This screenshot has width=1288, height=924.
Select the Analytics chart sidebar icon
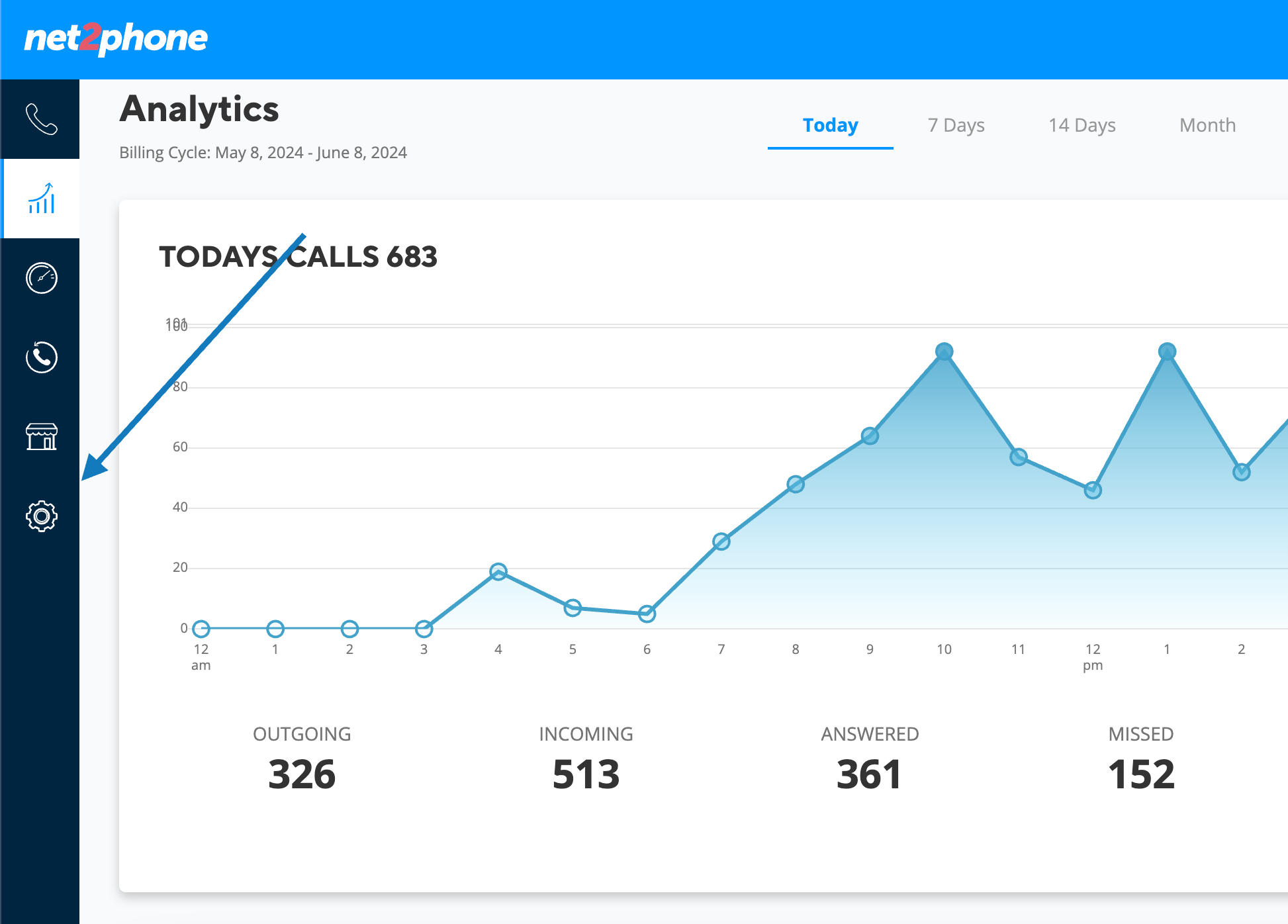(41, 199)
